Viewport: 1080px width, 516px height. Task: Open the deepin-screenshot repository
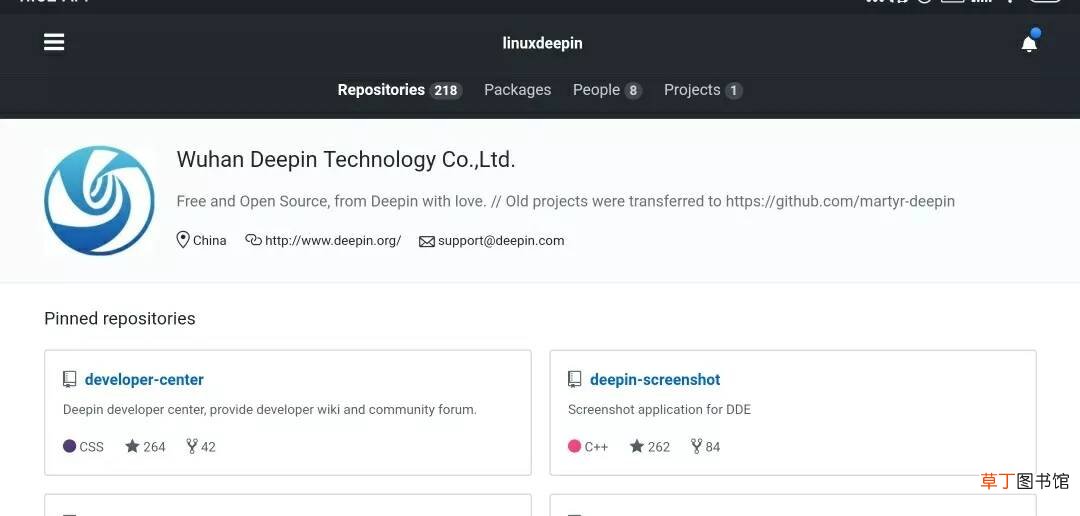pyautogui.click(x=655, y=380)
